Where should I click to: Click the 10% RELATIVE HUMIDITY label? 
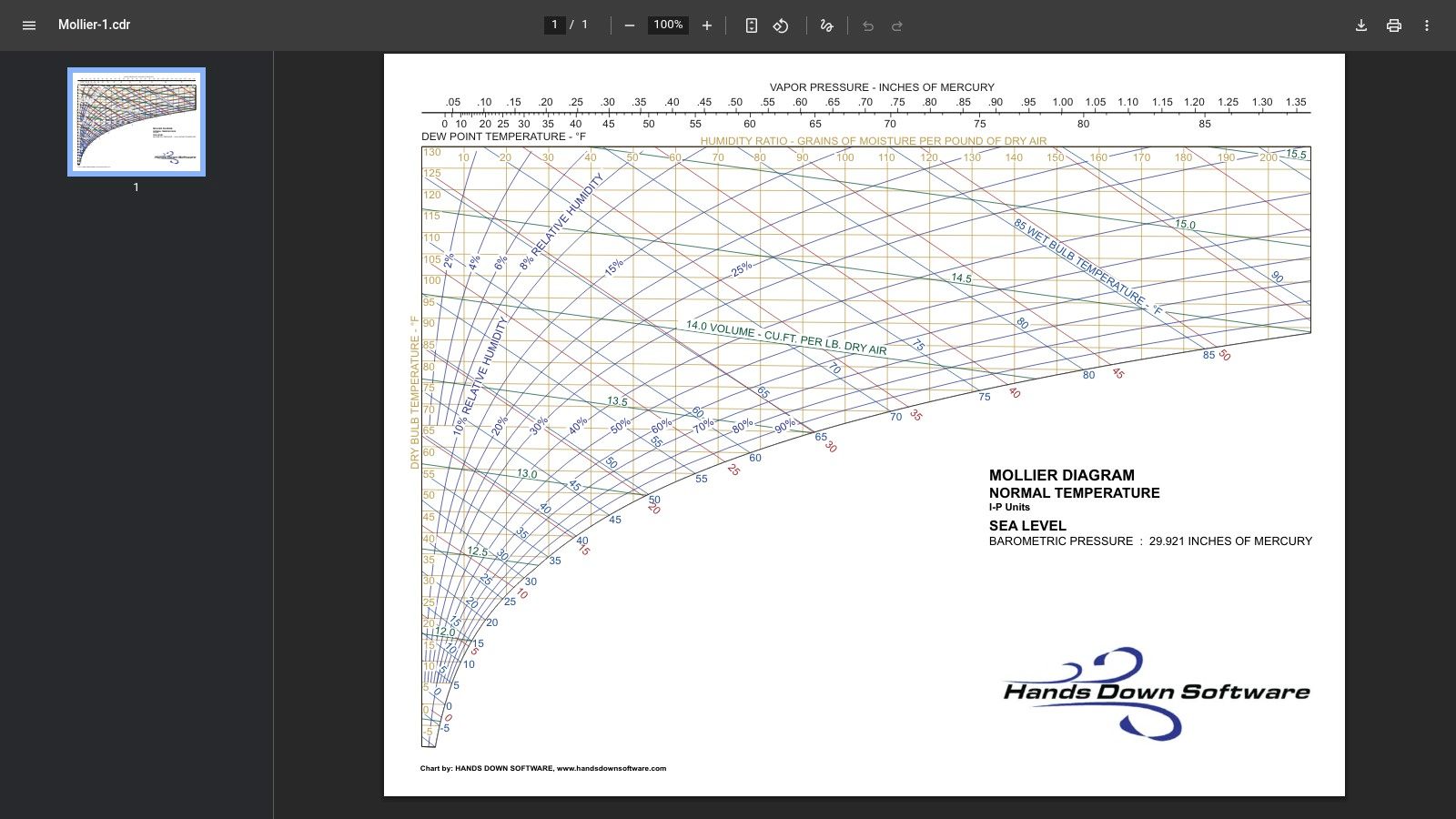[x=480, y=376]
